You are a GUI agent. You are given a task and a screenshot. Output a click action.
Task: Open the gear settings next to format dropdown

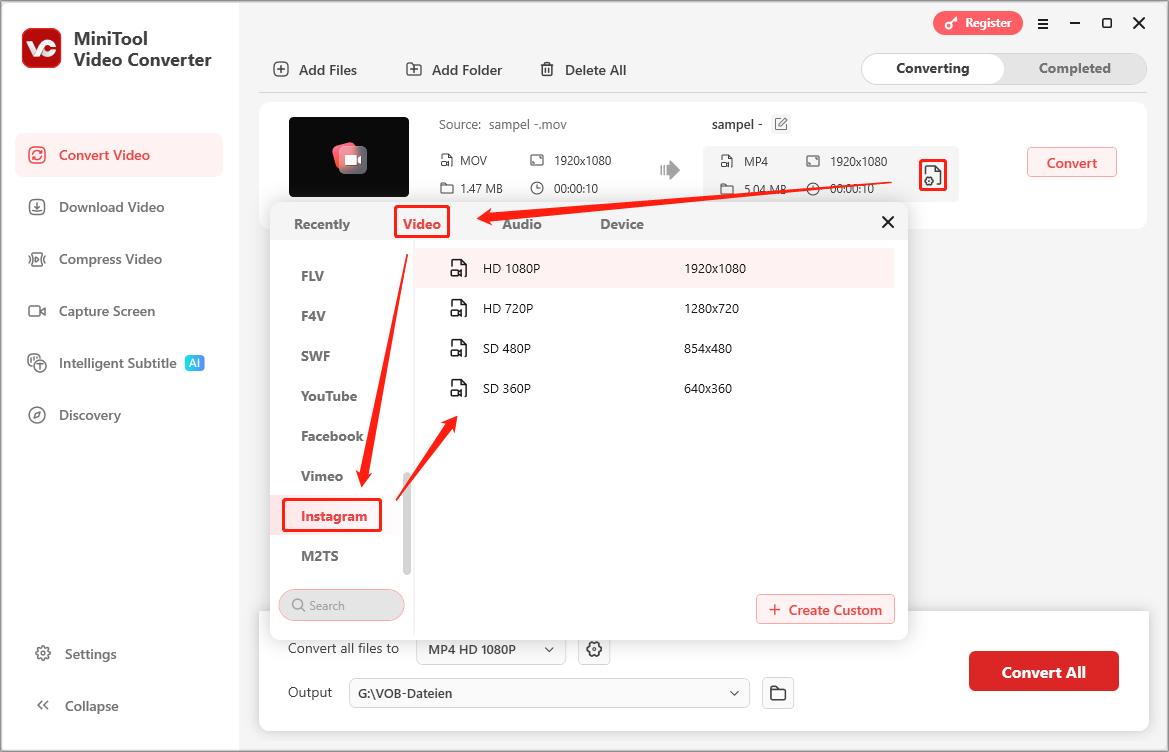594,649
